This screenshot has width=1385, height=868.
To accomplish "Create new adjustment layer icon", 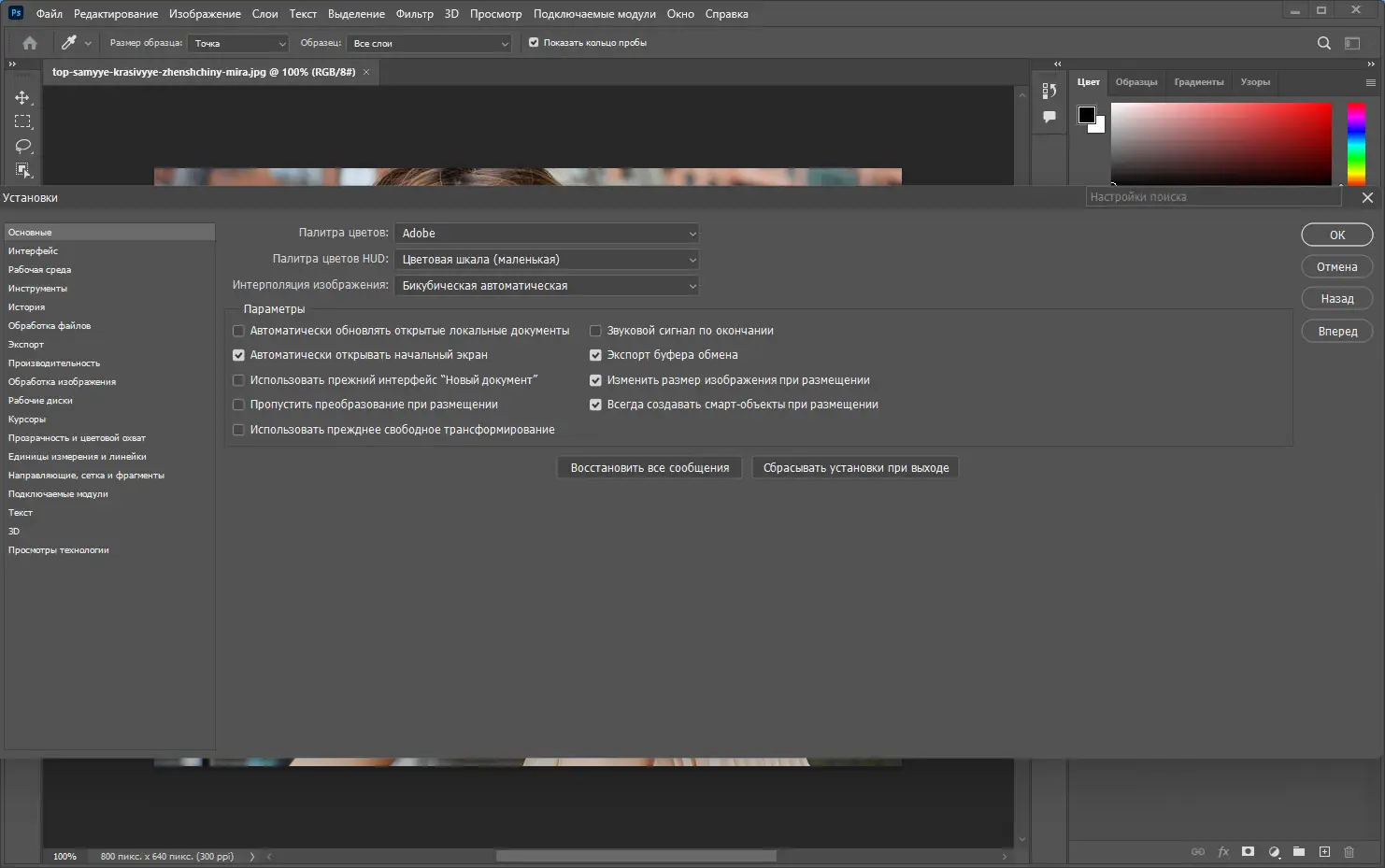I will point(1274,852).
